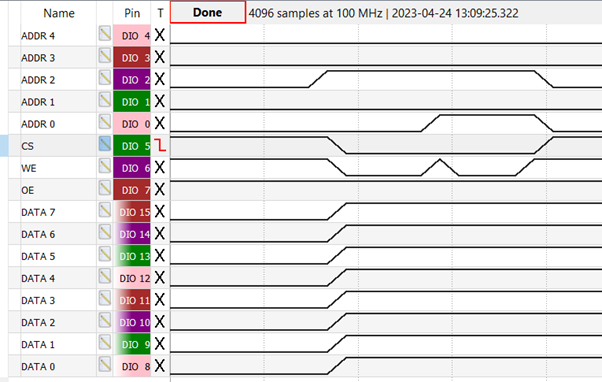
Task: Select the ADDR 0 signal name
Action: click(x=38, y=124)
